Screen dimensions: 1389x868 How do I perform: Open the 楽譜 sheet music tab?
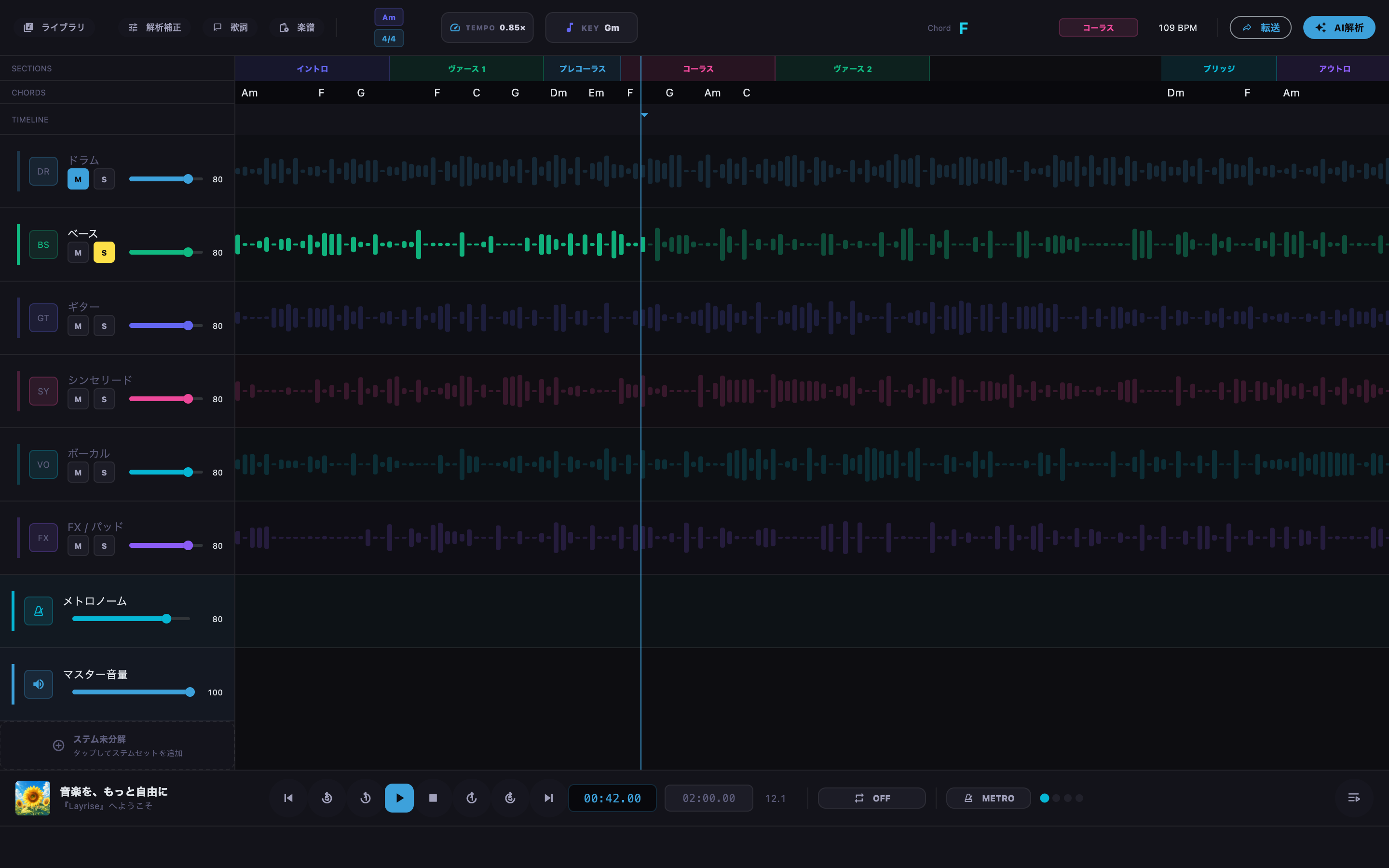297,27
